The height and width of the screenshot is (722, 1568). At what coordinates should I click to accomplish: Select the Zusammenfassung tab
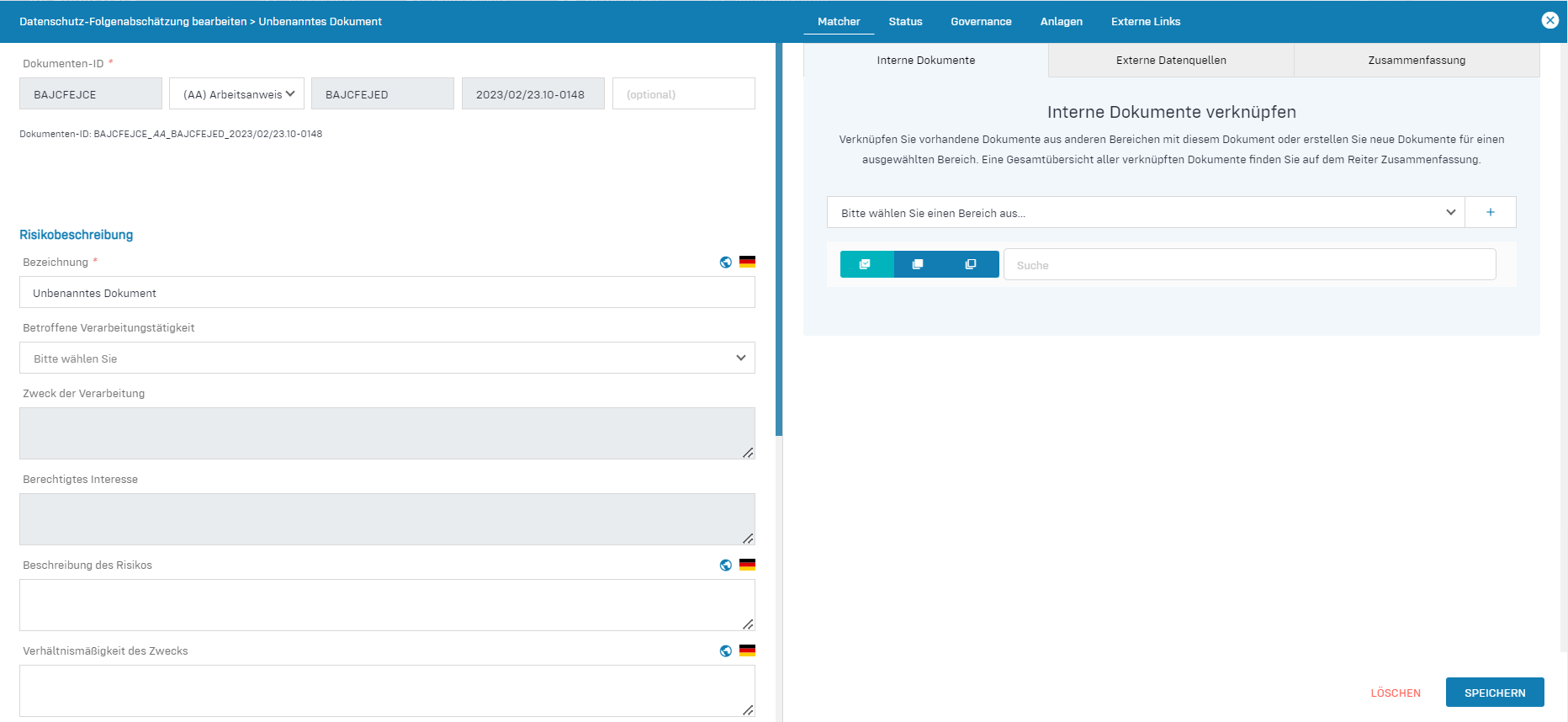tap(1417, 61)
